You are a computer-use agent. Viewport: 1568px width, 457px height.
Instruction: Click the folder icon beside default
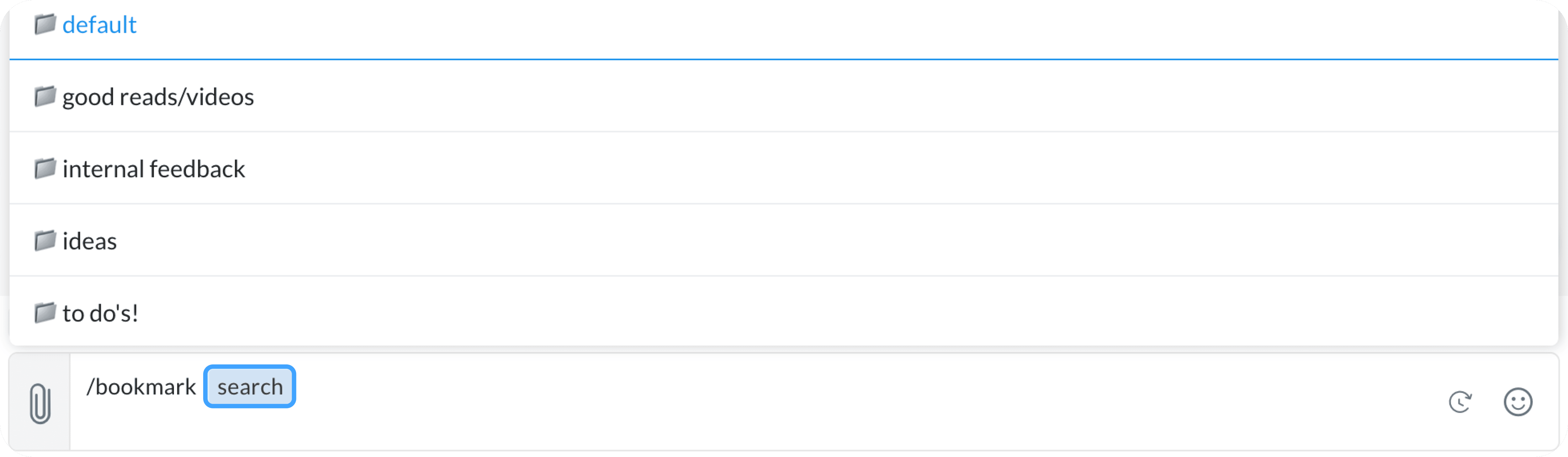point(45,25)
